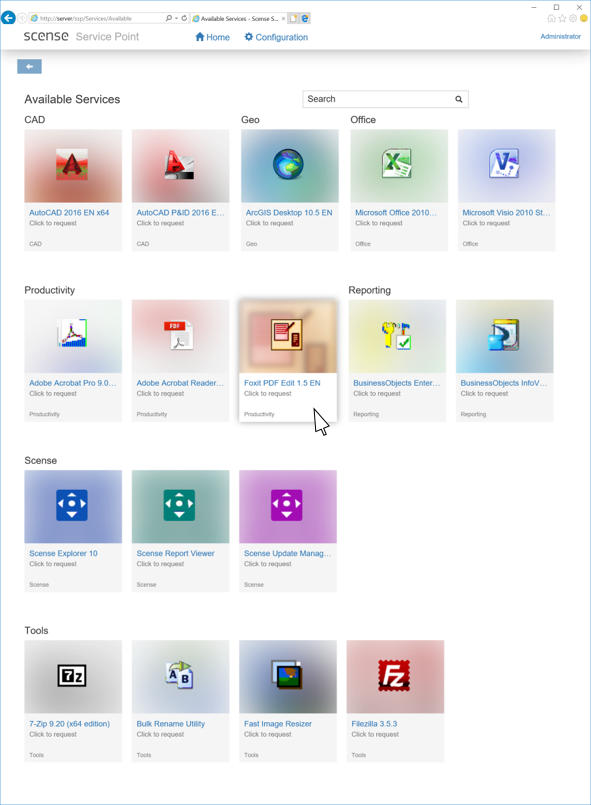The width and height of the screenshot is (591, 805).
Task: Go back with the browser back arrow
Action: 8,18
